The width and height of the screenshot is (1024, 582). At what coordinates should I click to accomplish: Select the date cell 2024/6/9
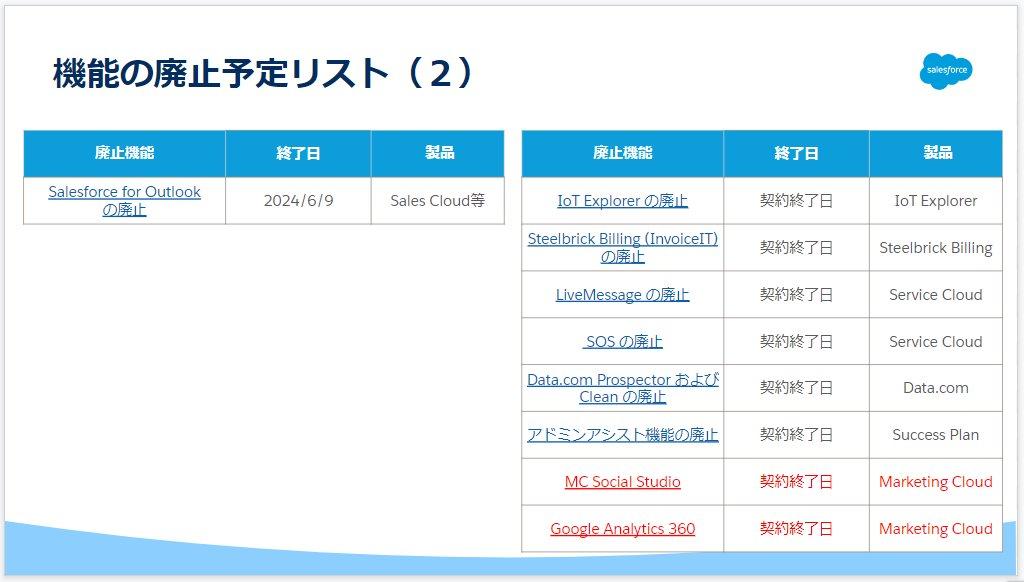pos(298,201)
